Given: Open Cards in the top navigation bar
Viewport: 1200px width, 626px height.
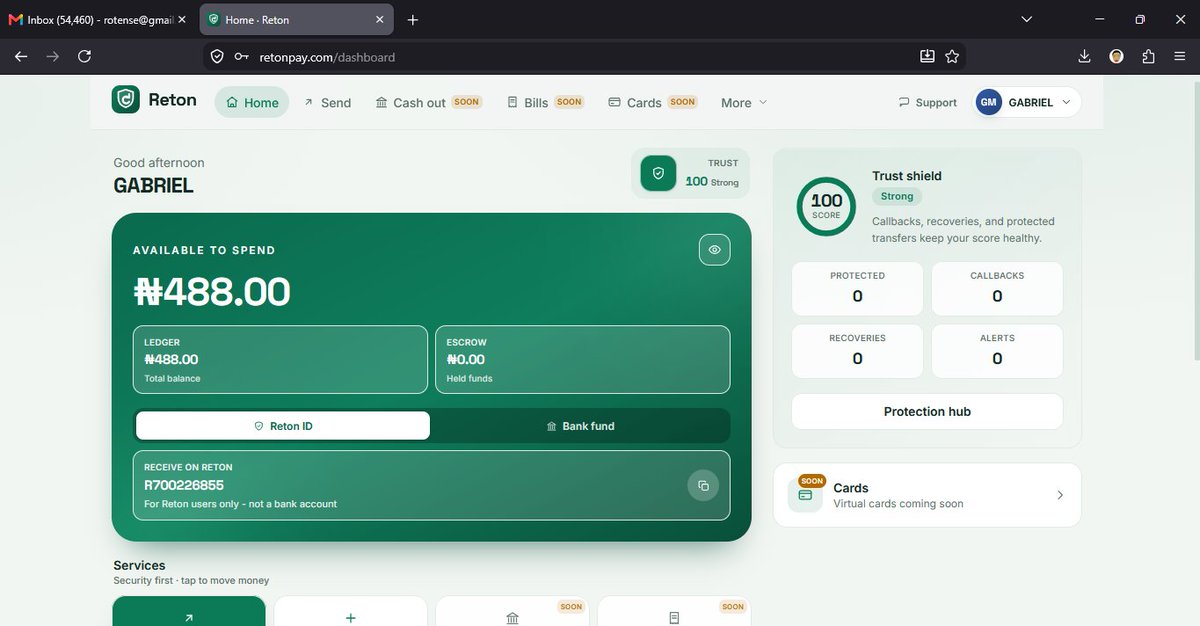Looking at the screenshot, I should 652,102.
